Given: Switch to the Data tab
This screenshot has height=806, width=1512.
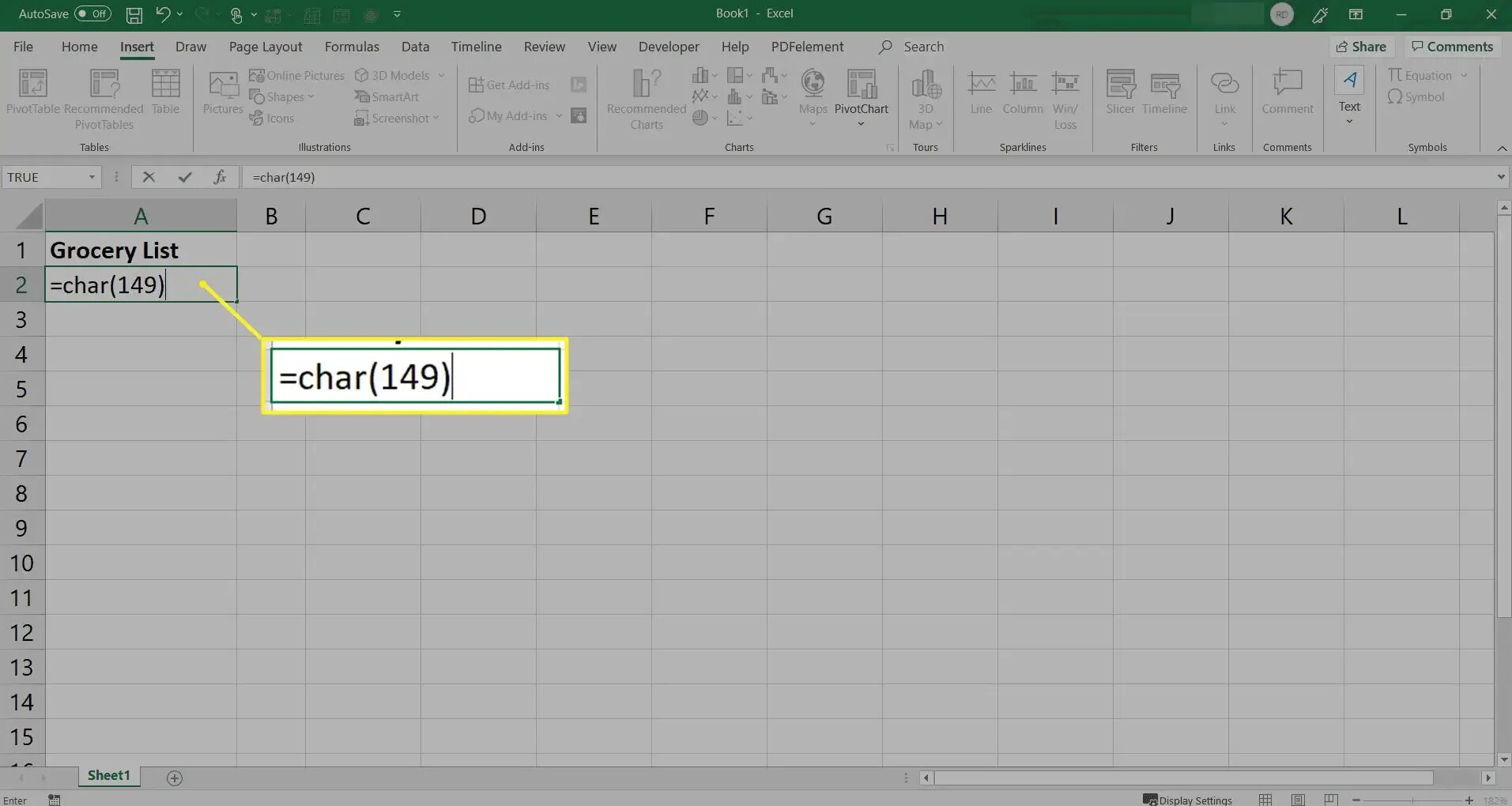Looking at the screenshot, I should click(x=415, y=47).
